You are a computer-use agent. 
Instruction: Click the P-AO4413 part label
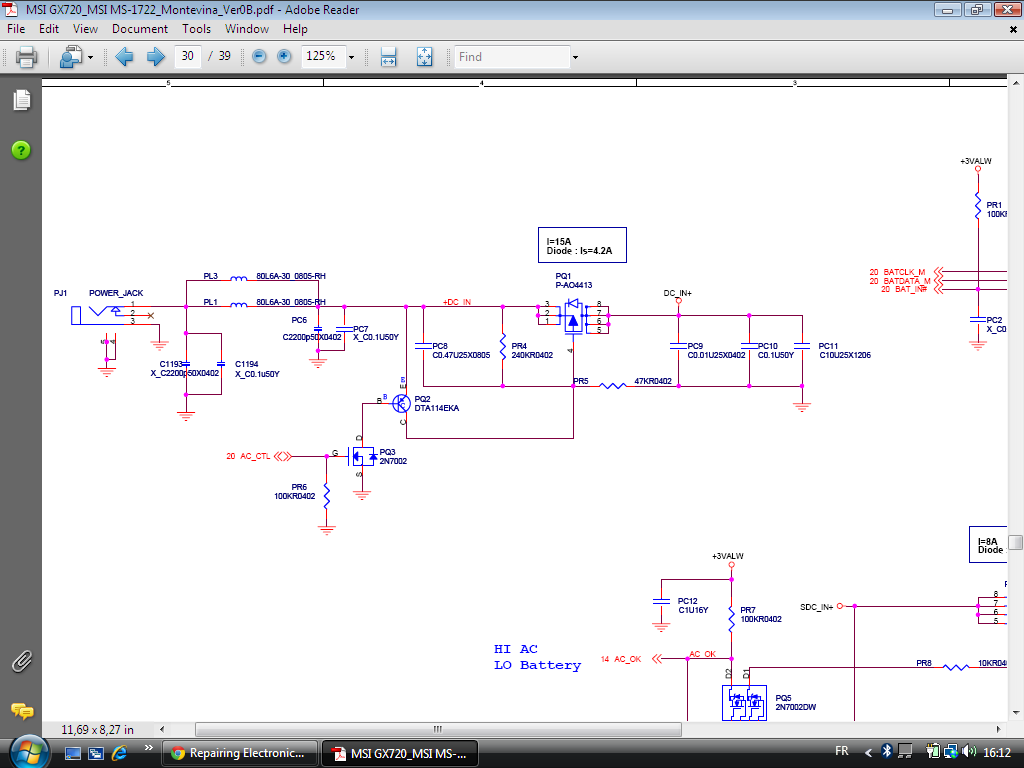574,285
